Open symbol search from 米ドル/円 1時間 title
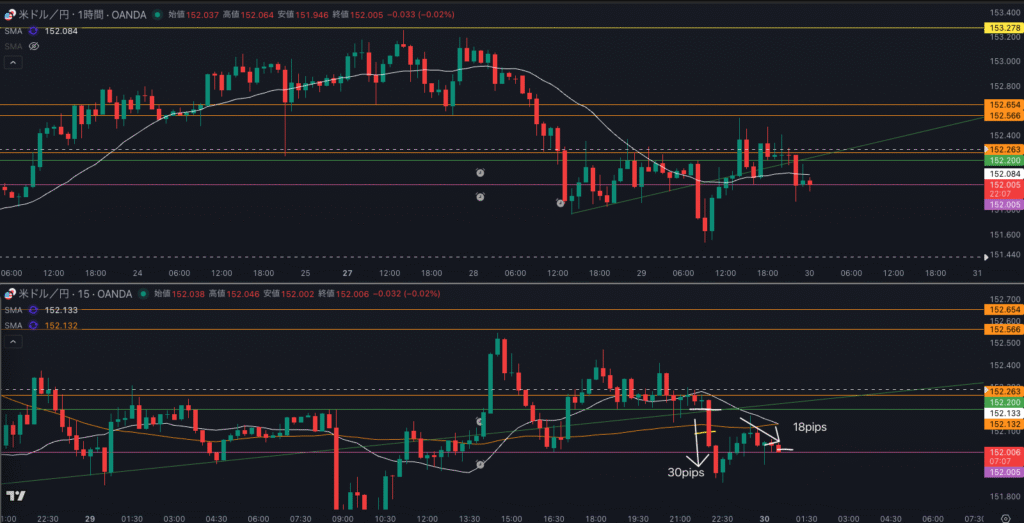1024x523 pixels. (x=68, y=14)
